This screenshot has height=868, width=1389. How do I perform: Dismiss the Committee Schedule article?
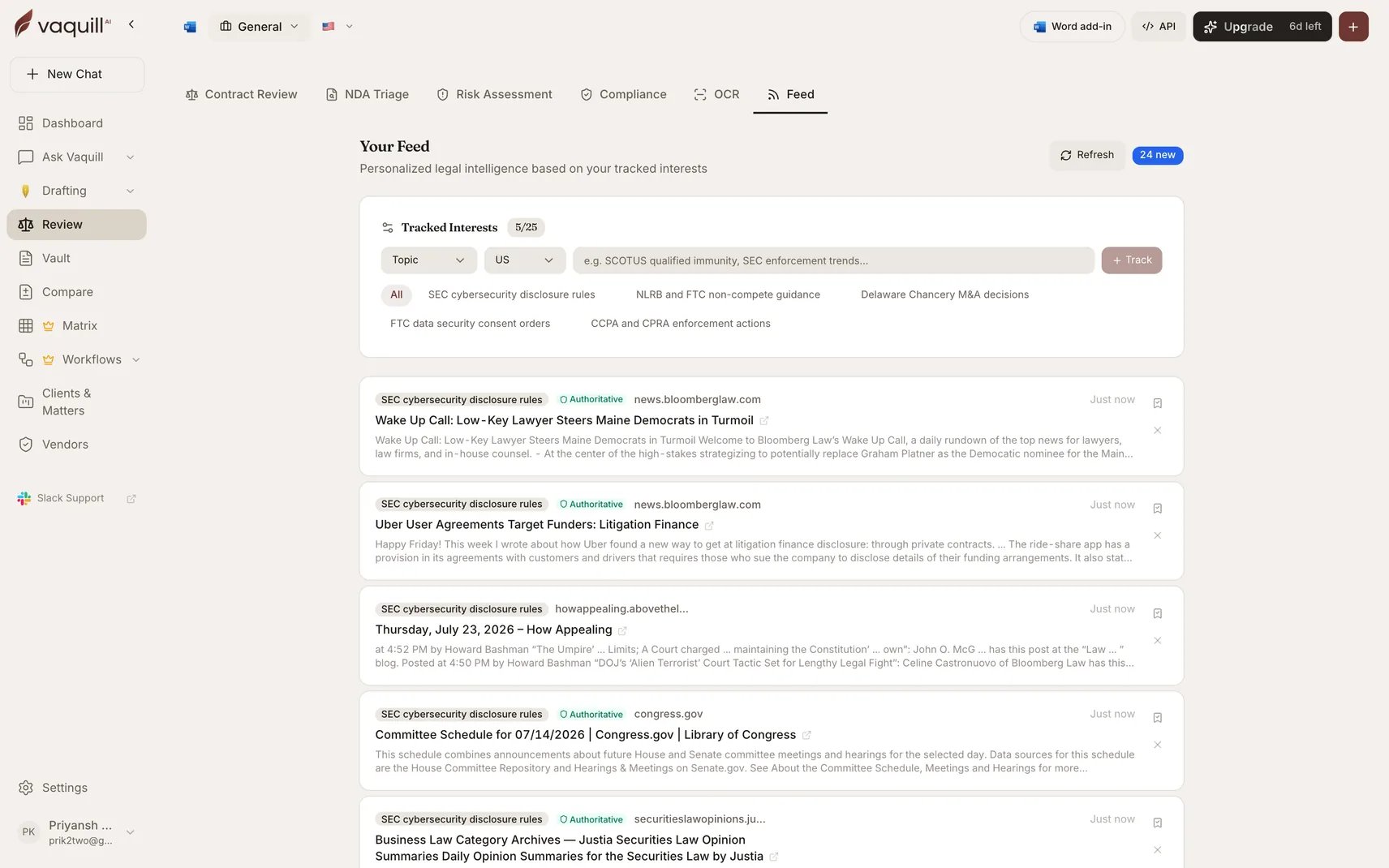point(1158,745)
